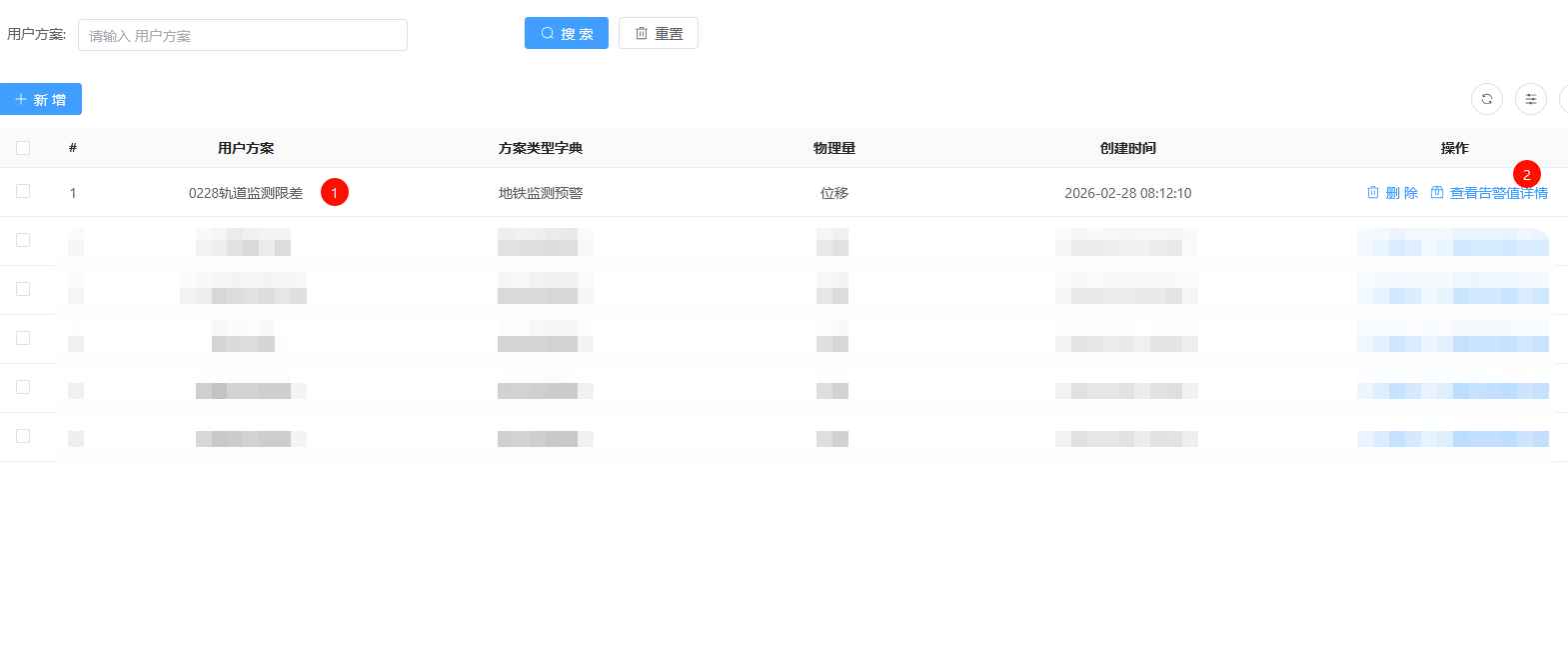1568x656 pixels.
Task: Check the checkbox for row 1
Action: [x=23, y=191]
